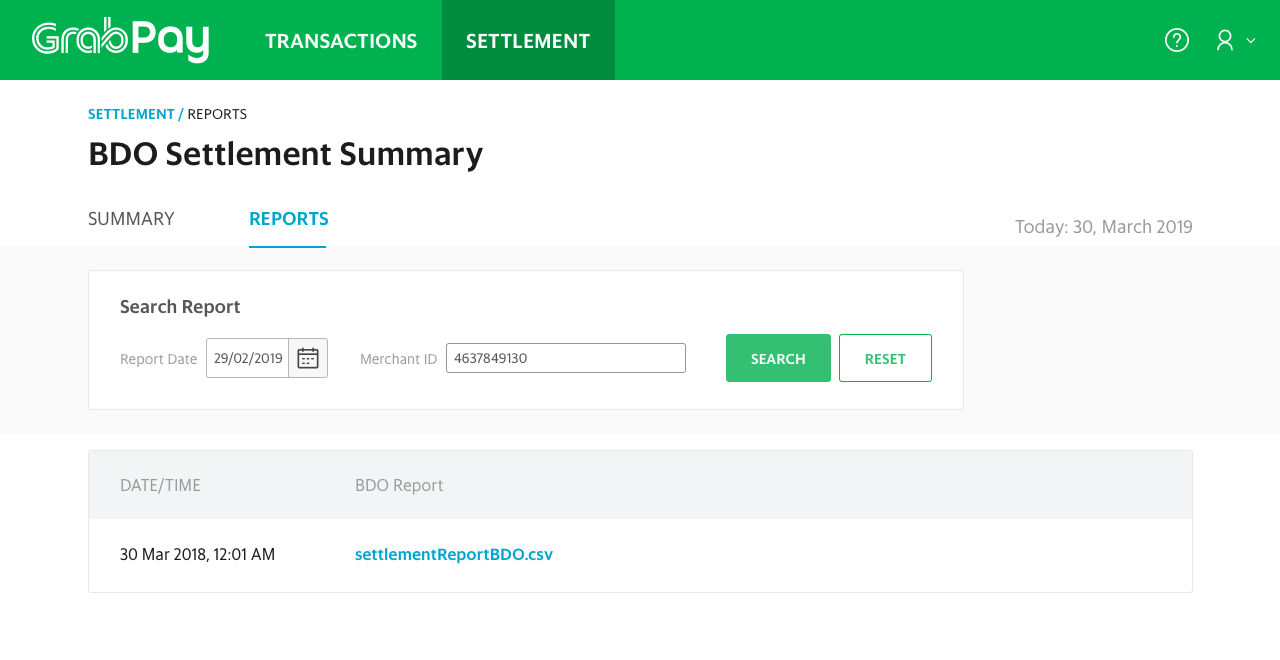
Task: Open the user account profile icon
Action: 1225,40
